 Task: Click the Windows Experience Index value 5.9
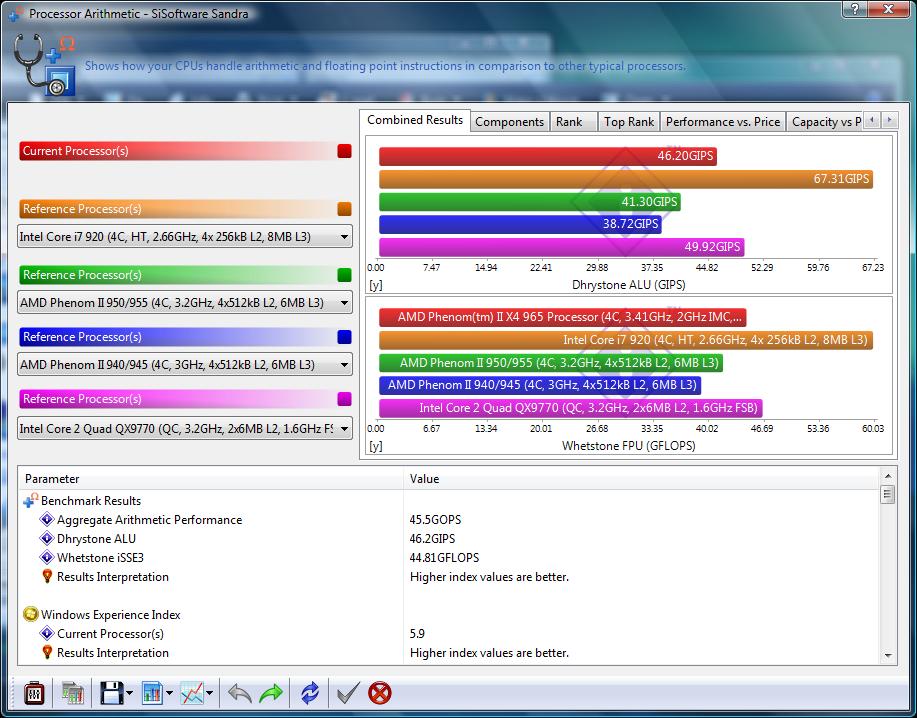pyautogui.click(x=417, y=634)
